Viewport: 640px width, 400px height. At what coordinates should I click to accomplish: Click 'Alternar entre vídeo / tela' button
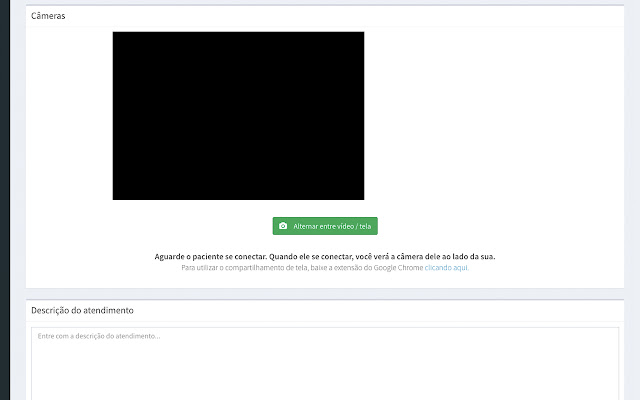point(325,226)
